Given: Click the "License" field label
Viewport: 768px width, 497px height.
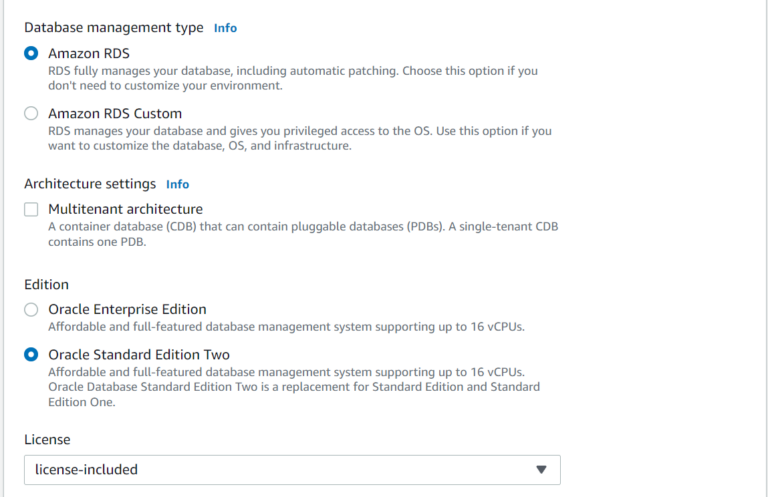Looking at the screenshot, I should 48,439.
